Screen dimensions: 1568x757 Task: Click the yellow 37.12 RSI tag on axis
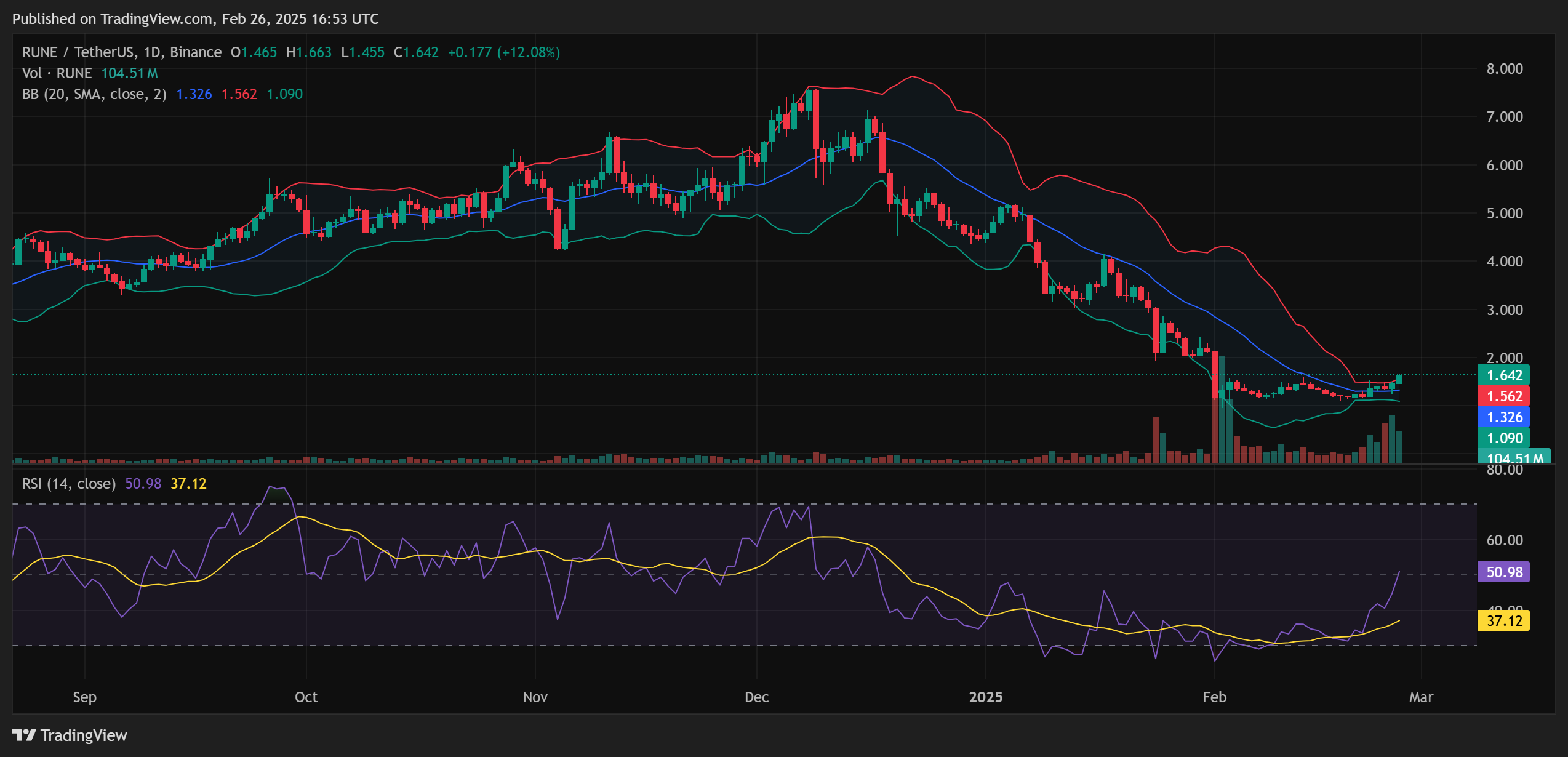click(1504, 620)
